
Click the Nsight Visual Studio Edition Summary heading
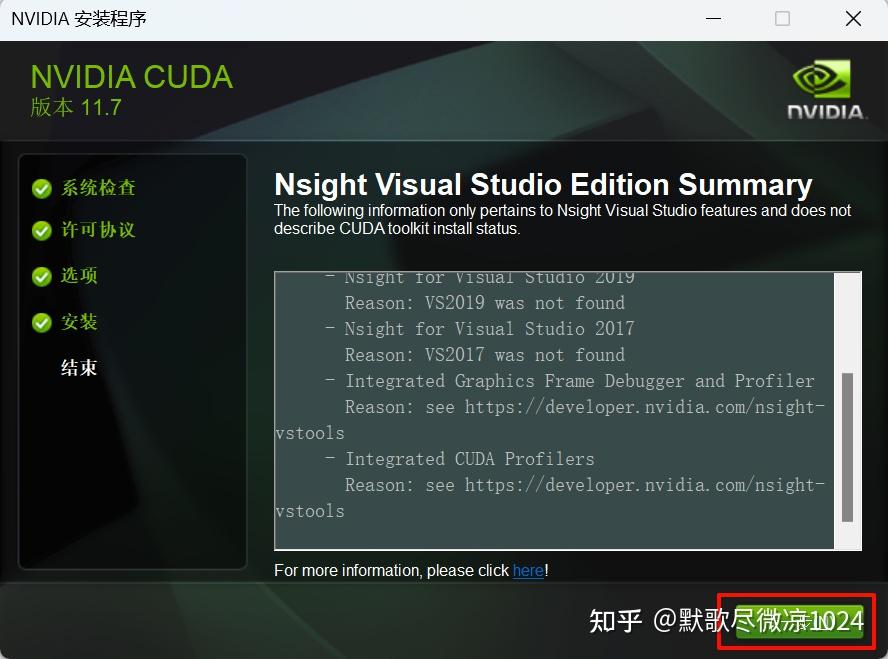point(543,185)
